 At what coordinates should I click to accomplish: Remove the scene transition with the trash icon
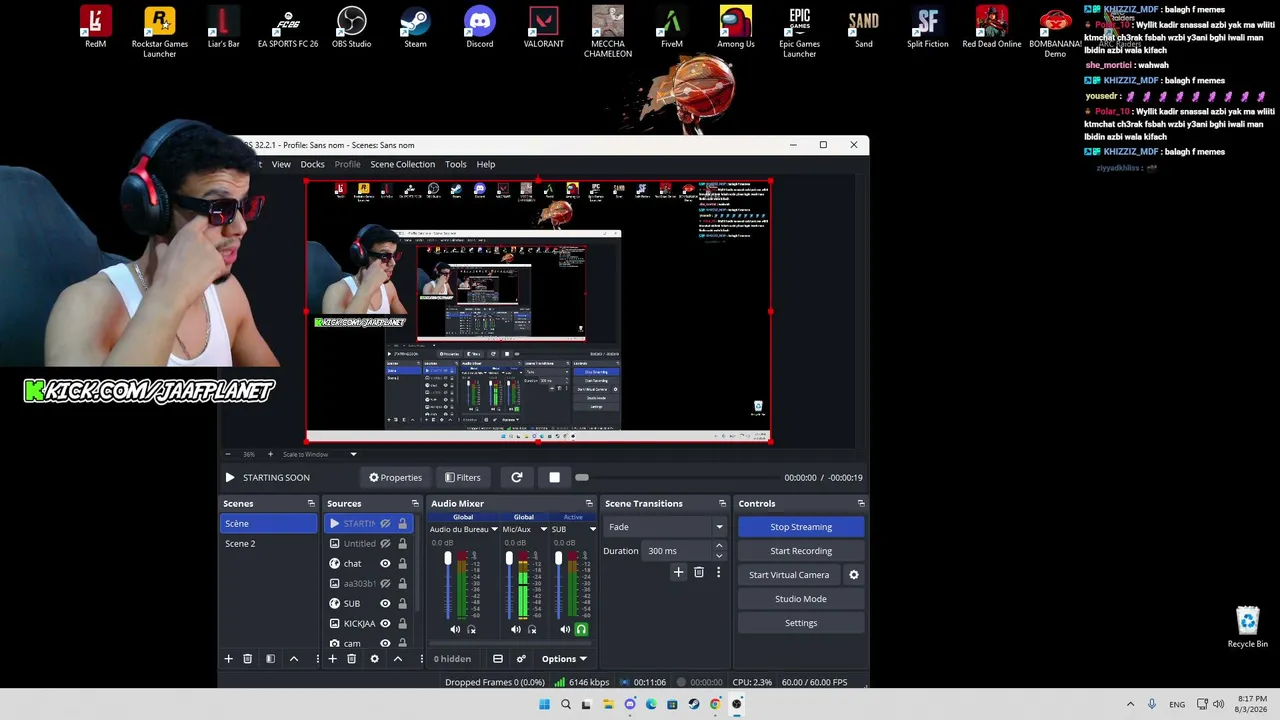[699, 572]
